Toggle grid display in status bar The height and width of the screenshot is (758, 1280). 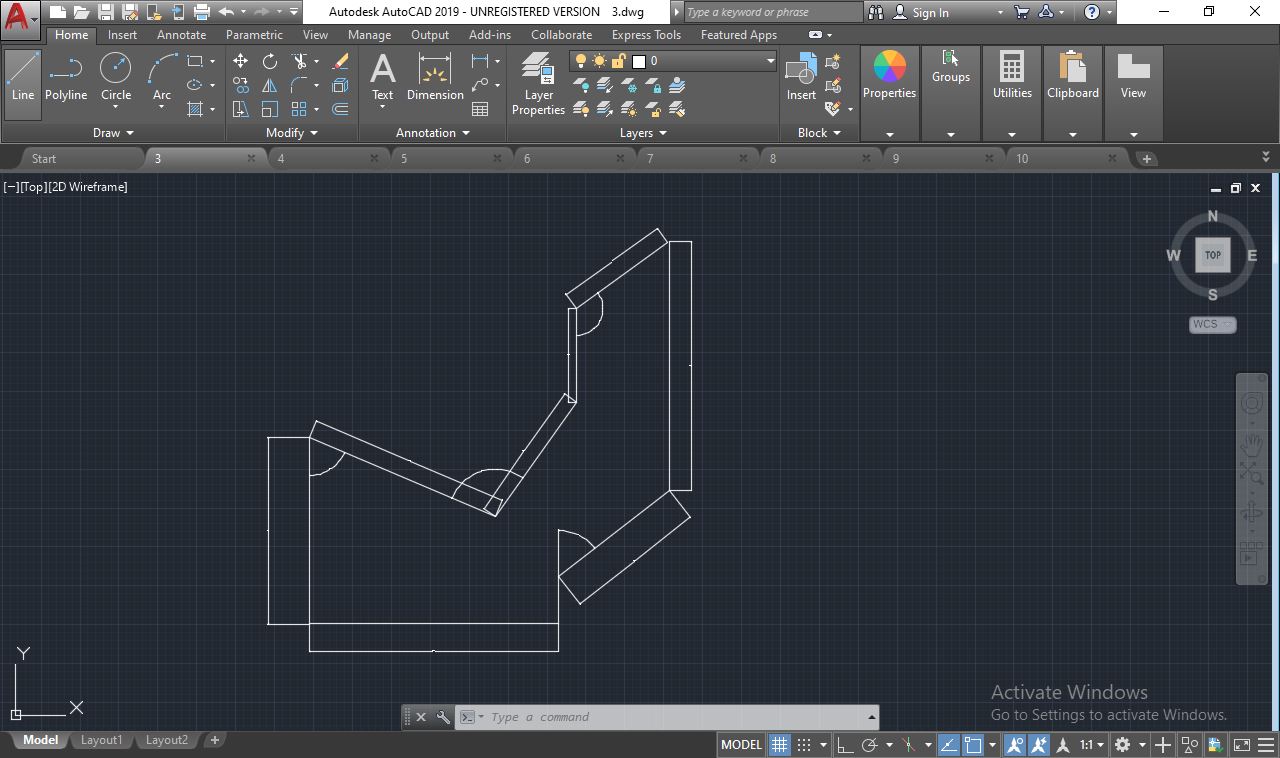point(778,744)
